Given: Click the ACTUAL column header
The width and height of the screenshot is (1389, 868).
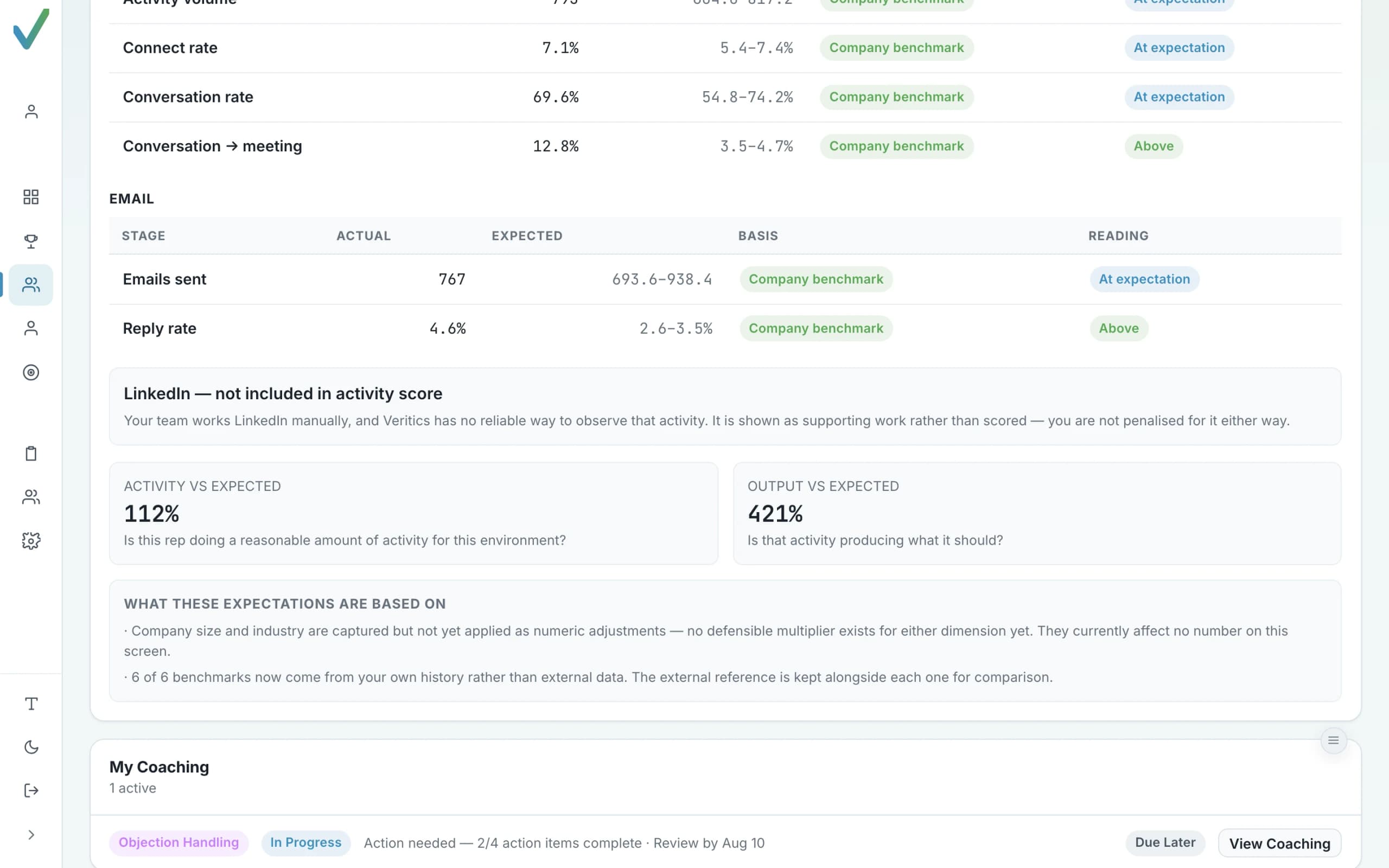Looking at the screenshot, I should (364, 236).
